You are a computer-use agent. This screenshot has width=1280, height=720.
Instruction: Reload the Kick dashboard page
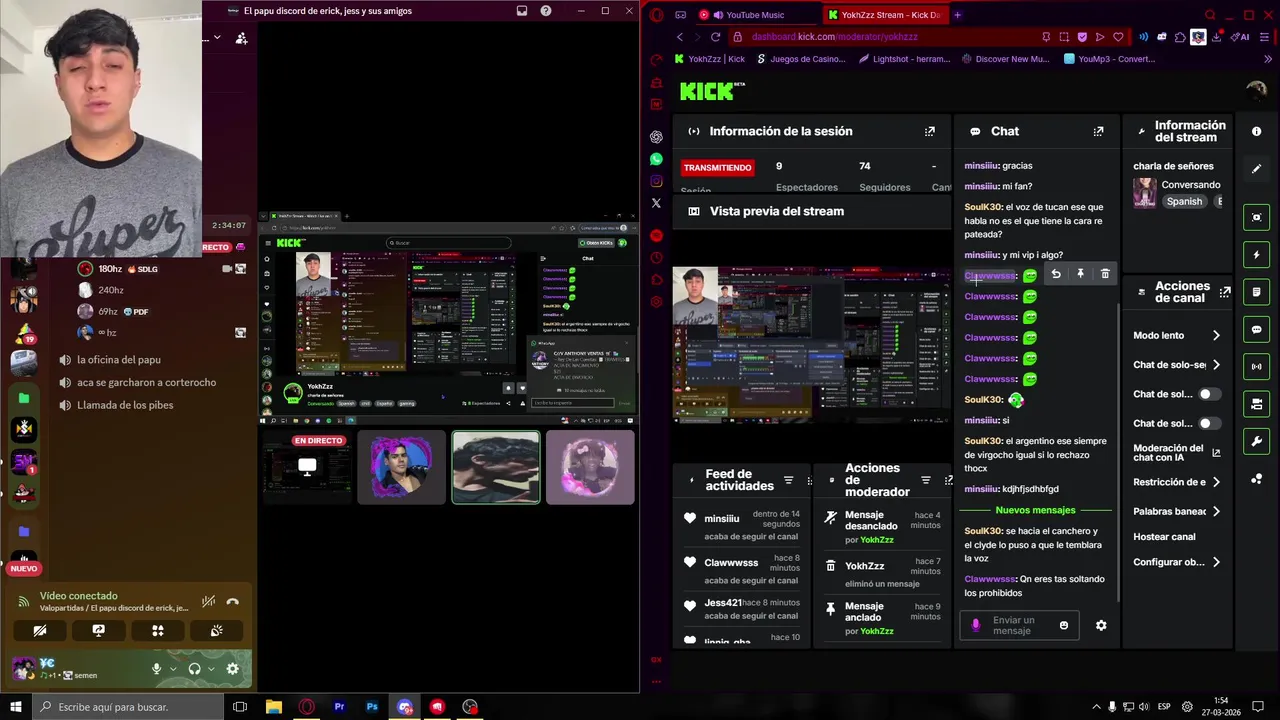(715, 37)
